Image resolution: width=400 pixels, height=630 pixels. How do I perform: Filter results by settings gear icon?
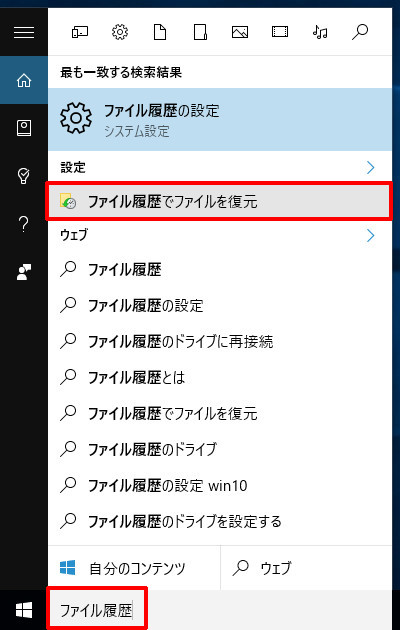120,32
